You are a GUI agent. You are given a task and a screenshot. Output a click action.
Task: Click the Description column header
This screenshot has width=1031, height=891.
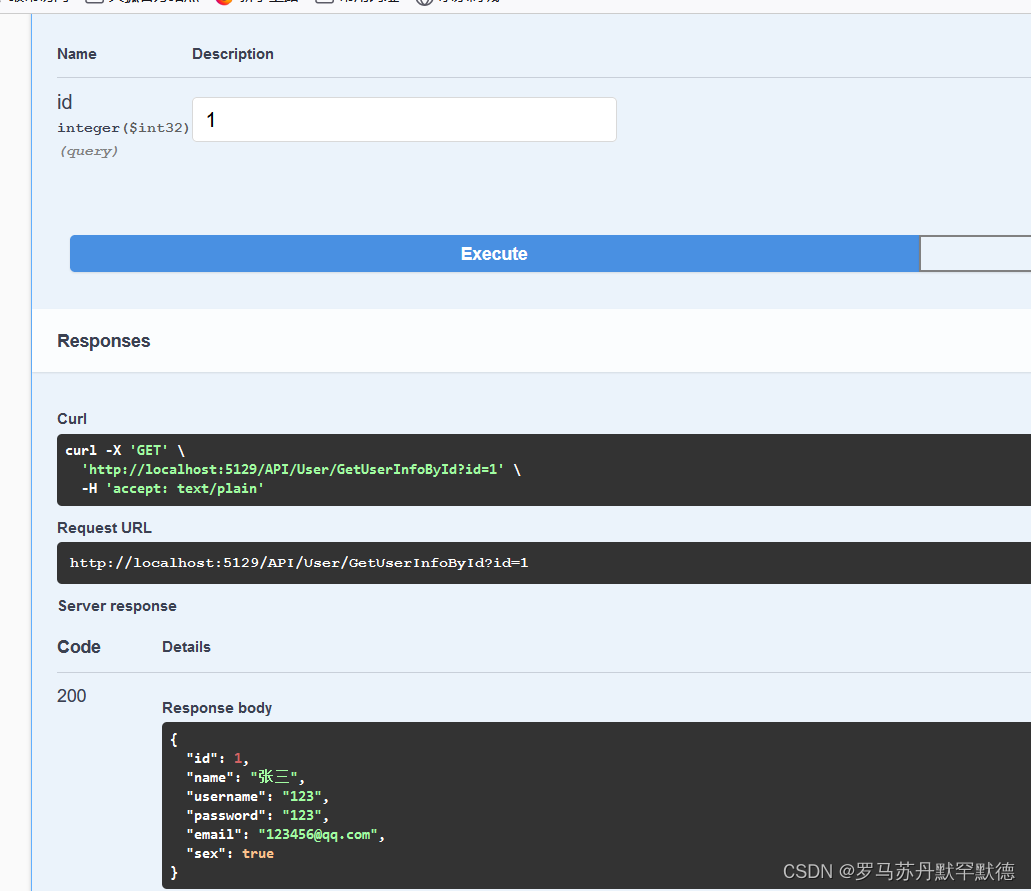tap(233, 54)
